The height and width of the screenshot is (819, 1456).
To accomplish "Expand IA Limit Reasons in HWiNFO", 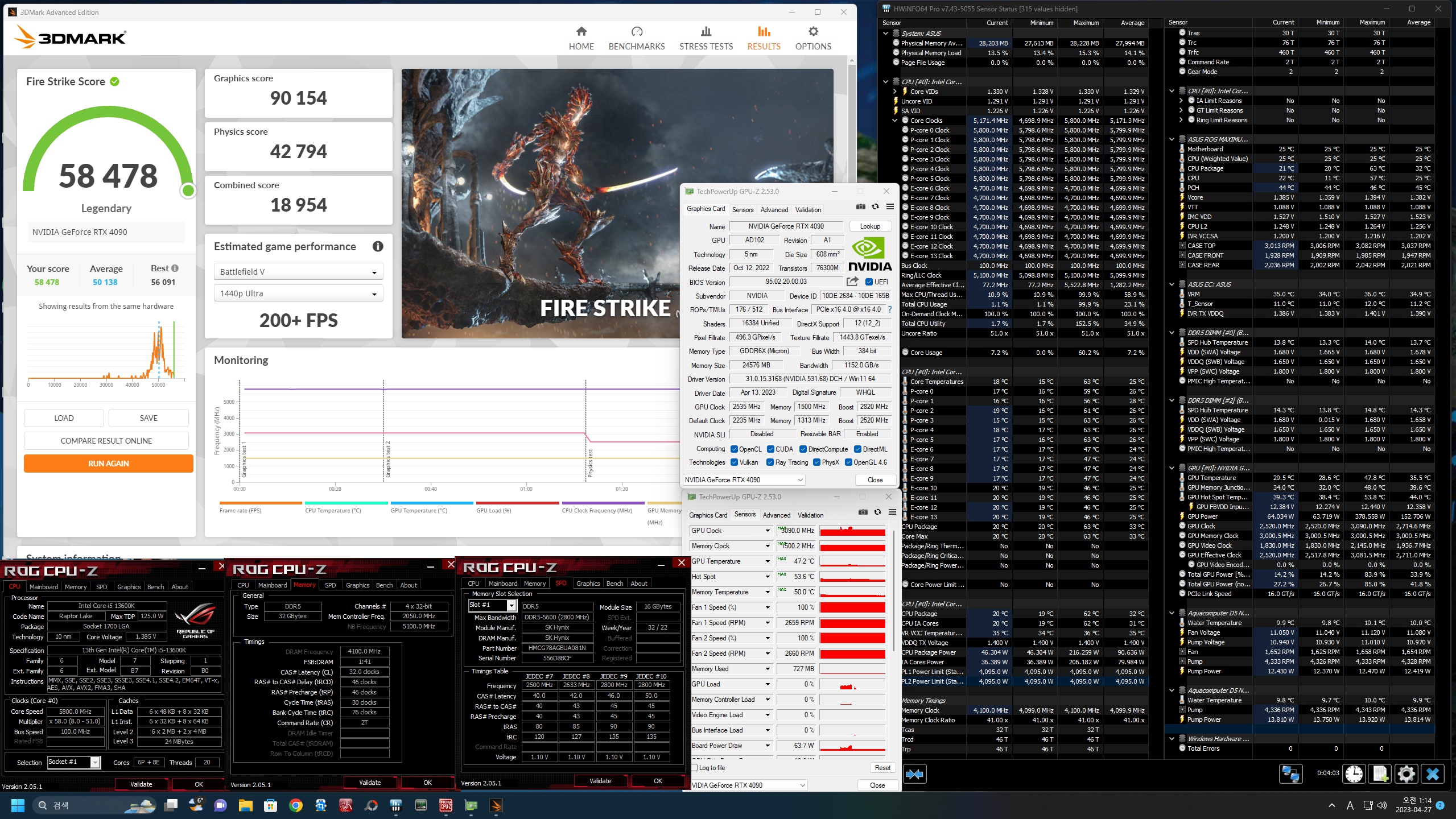I will pos(1181,101).
